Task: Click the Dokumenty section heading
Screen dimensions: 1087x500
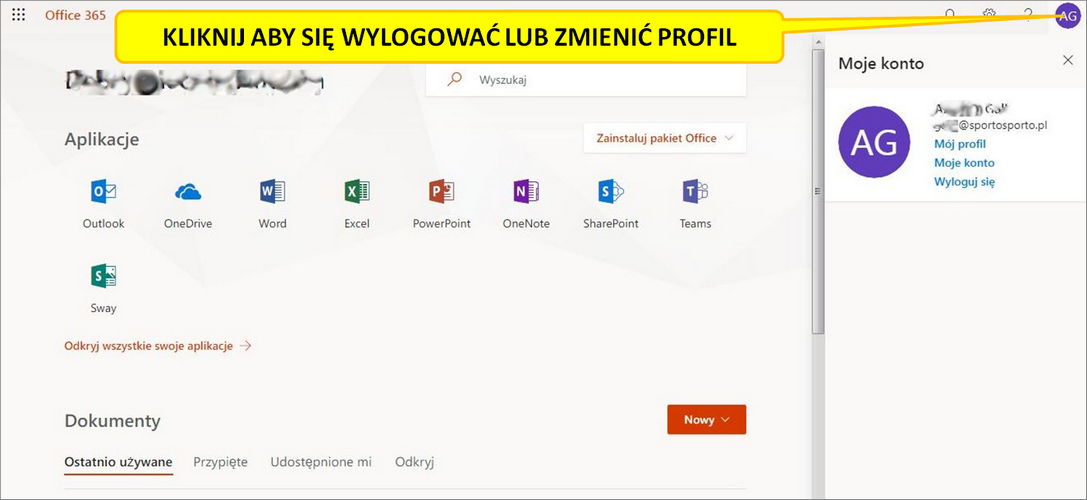Action: (x=112, y=421)
